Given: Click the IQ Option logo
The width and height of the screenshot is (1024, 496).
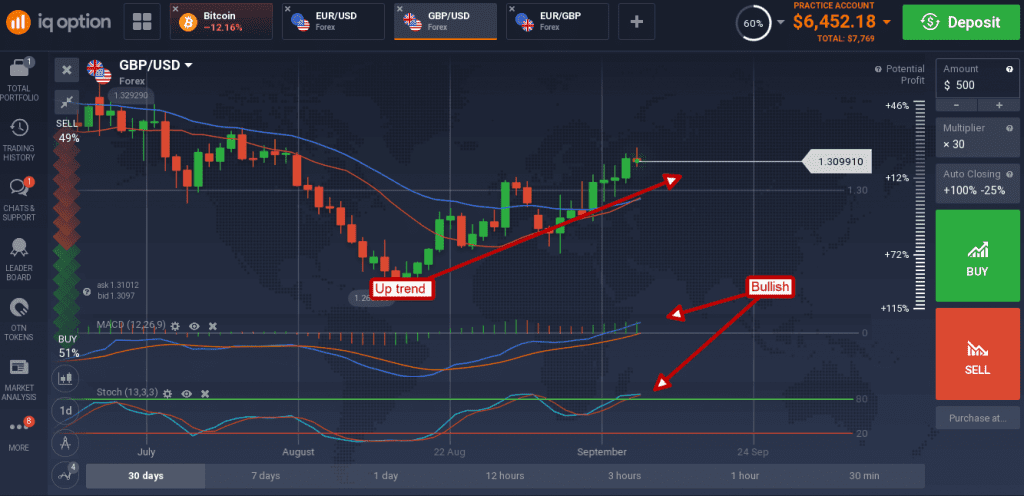Looking at the screenshot, I should point(59,21).
